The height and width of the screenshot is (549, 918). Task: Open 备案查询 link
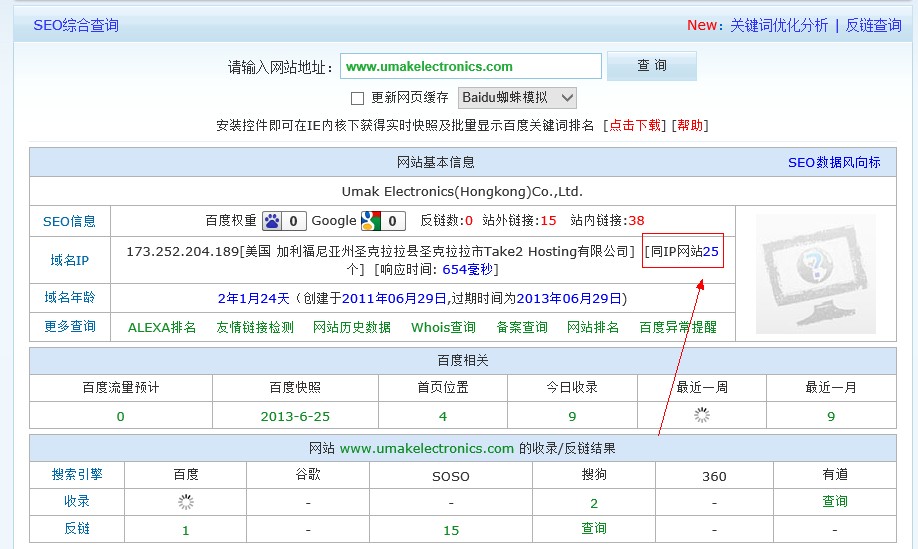click(x=522, y=327)
